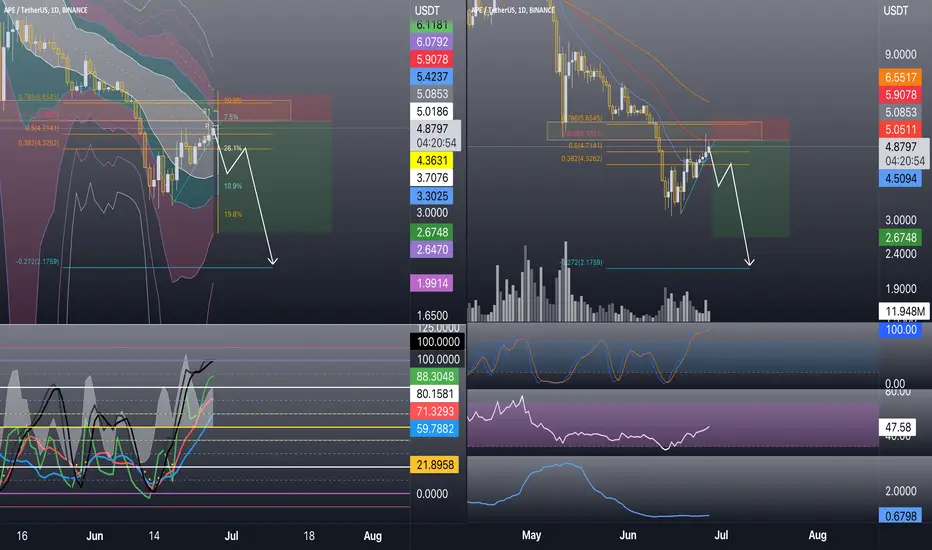Click the 9.0000 price scale value
Image resolution: width=932 pixels, height=550 pixels.
[x=900, y=55]
